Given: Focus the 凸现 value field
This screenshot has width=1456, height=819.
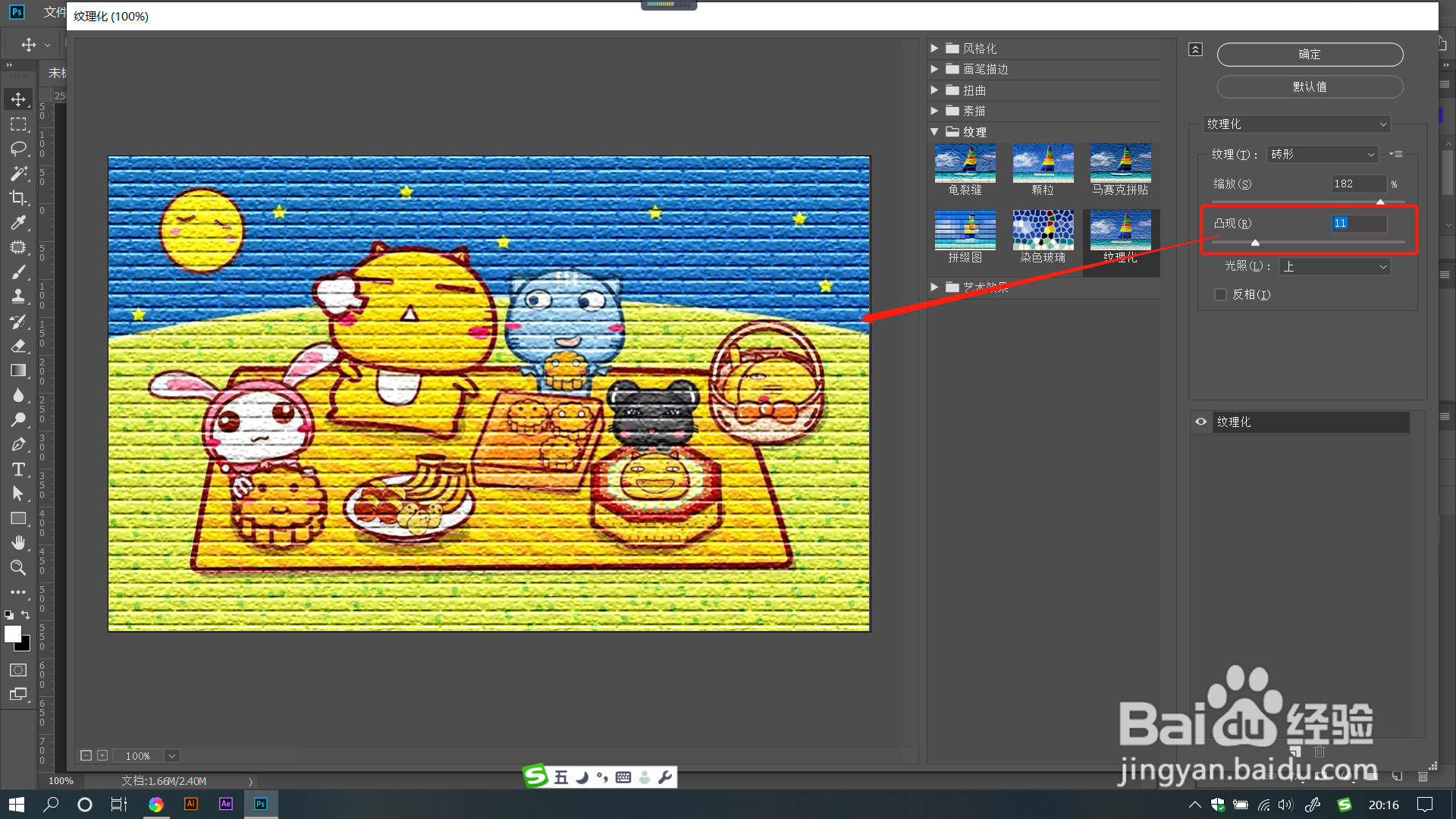Looking at the screenshot, I should pyautogui.click(x=1358, y=224).
